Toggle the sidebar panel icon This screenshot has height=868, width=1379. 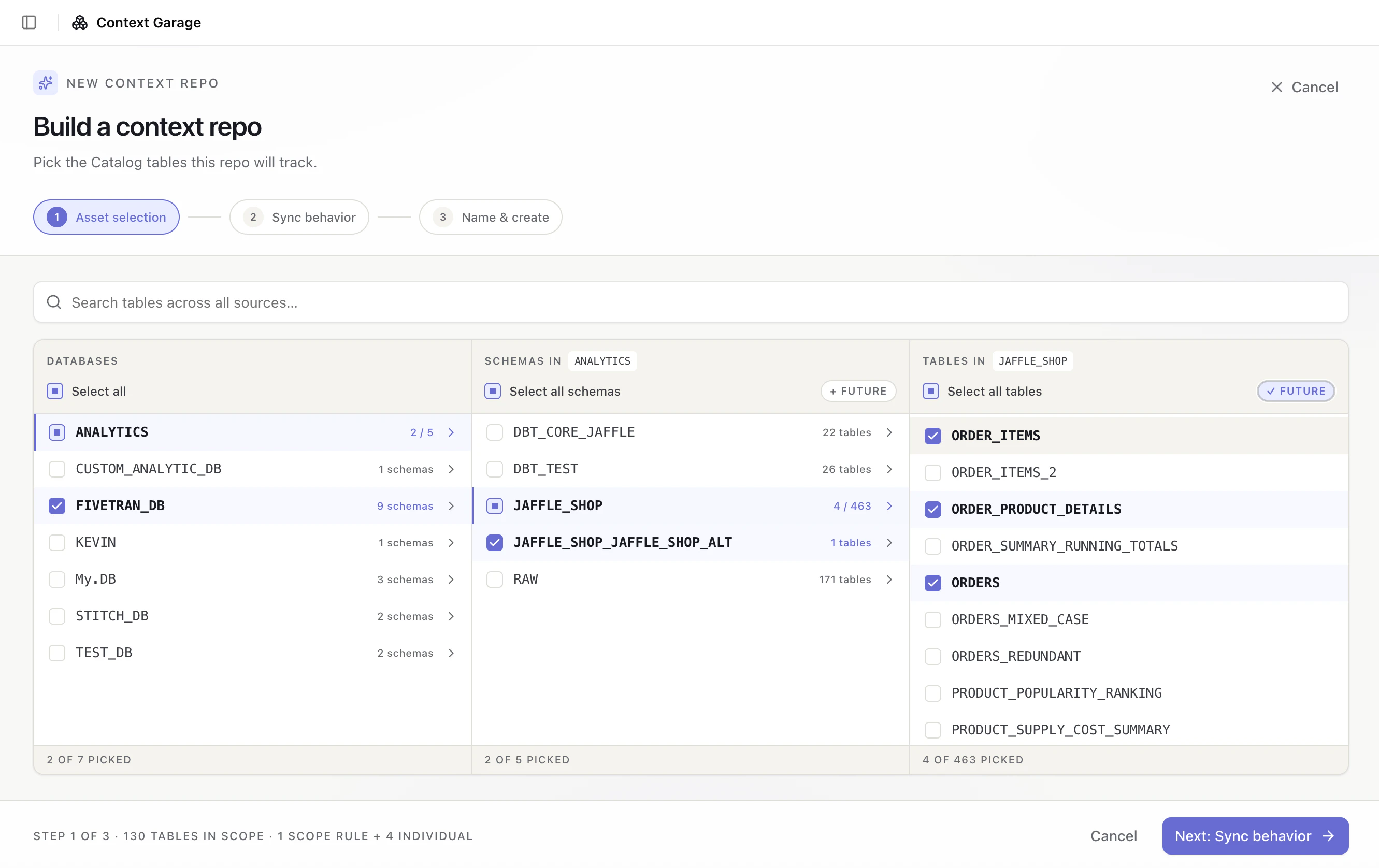coord(29,22)
